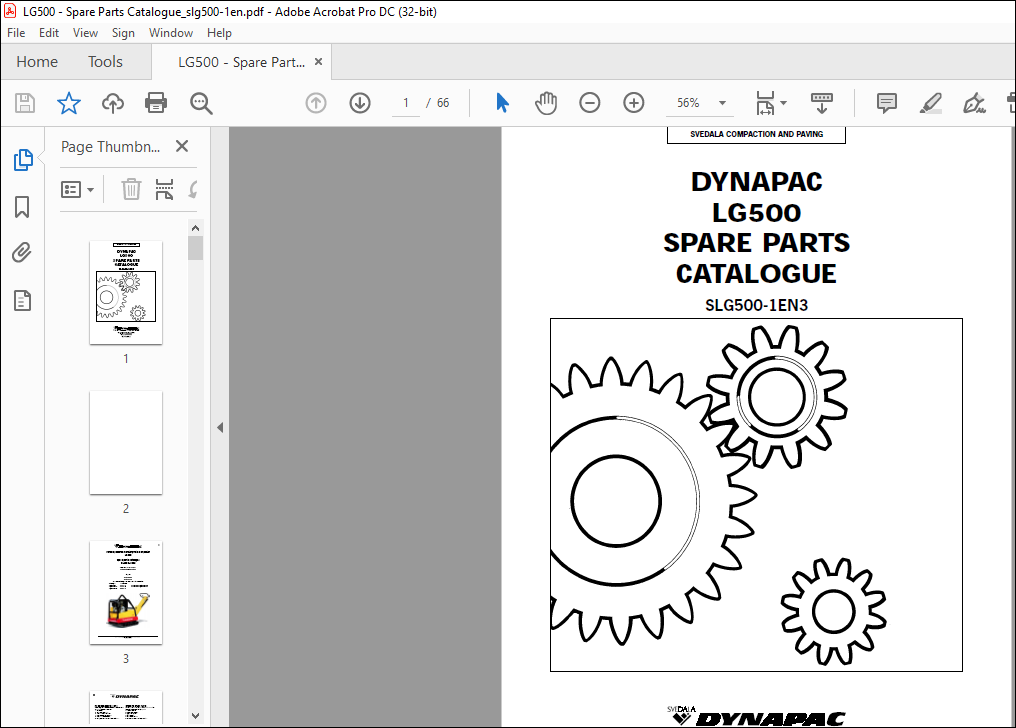Zoom in with plus icon

634,103
